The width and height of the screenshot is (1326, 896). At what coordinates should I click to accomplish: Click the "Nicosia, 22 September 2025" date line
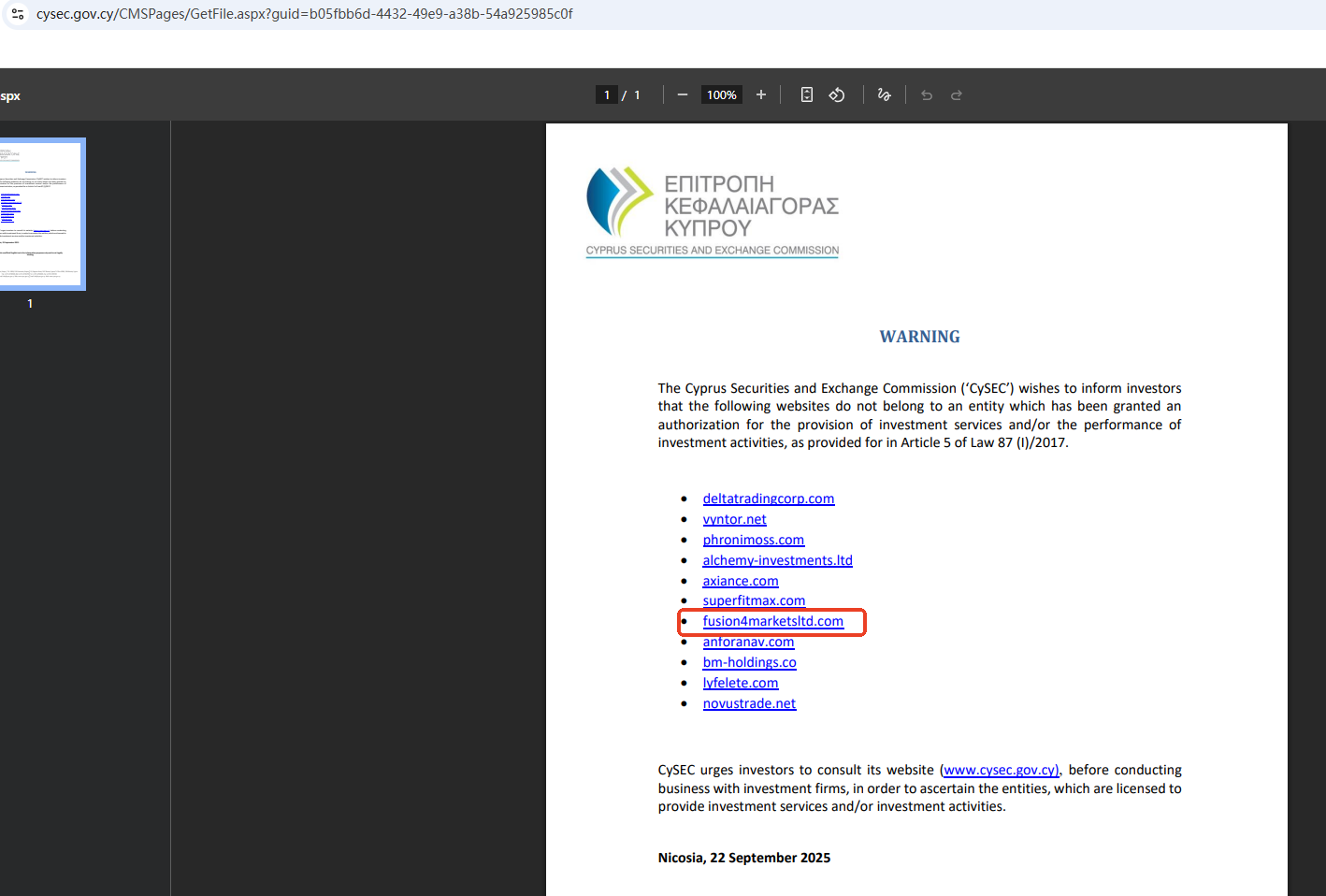744,858
